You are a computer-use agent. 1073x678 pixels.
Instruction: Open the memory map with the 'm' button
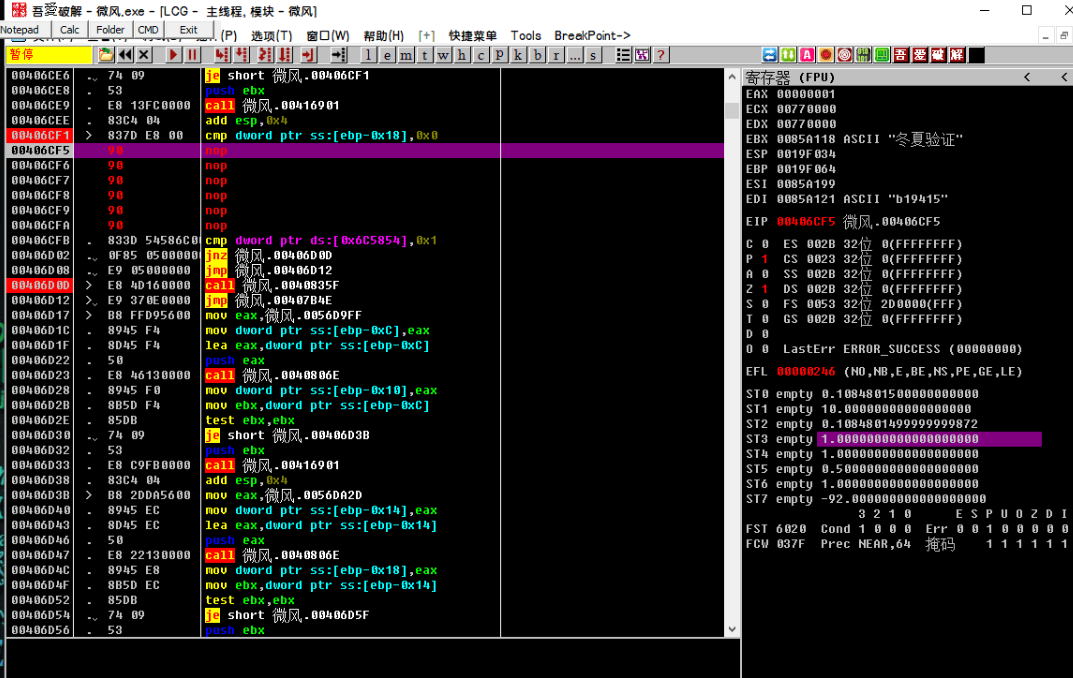pos(406,55)
